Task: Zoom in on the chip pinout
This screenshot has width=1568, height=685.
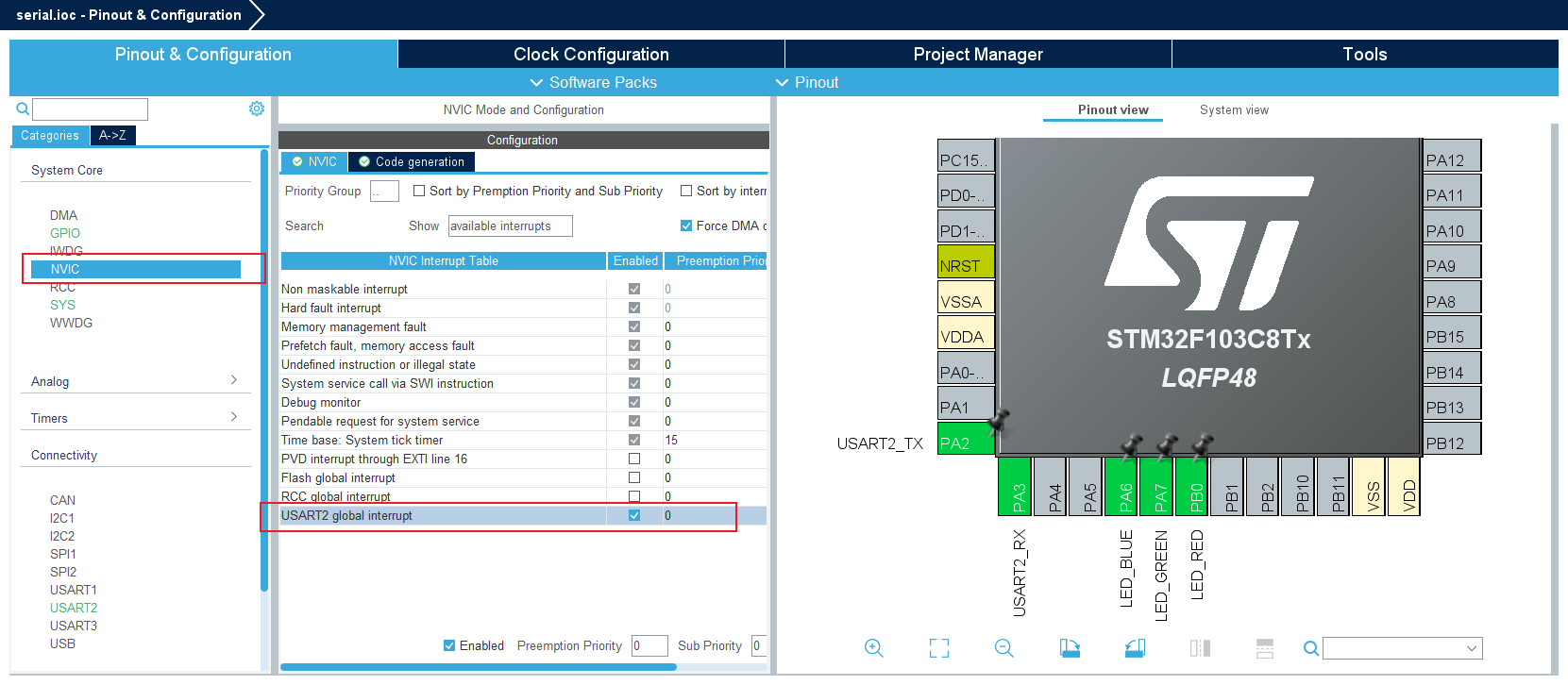Action: pyautogui.click(x=873, y=648)
